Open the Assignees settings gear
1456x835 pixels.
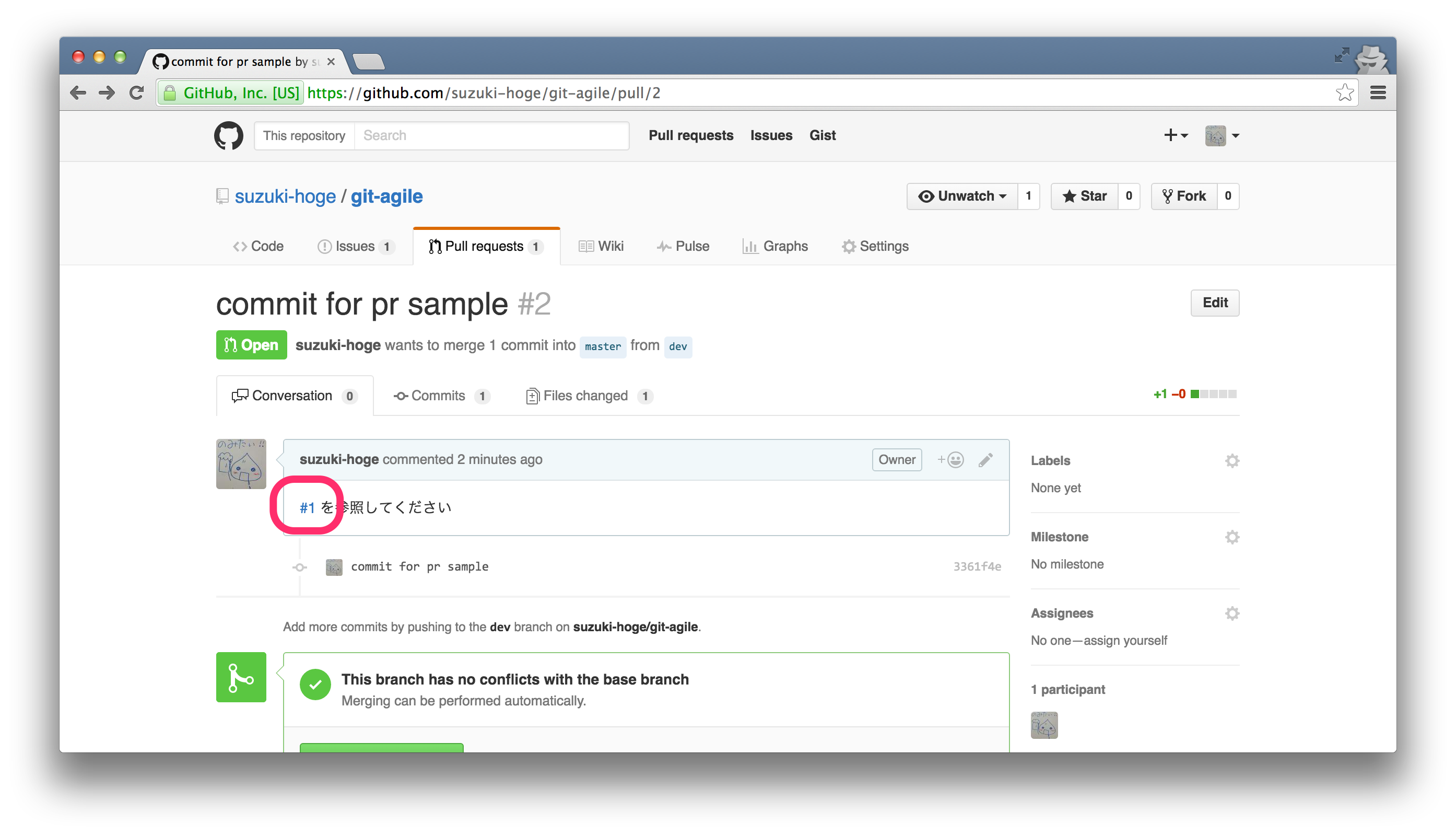pyautogui.click(x=1232, y=613)
